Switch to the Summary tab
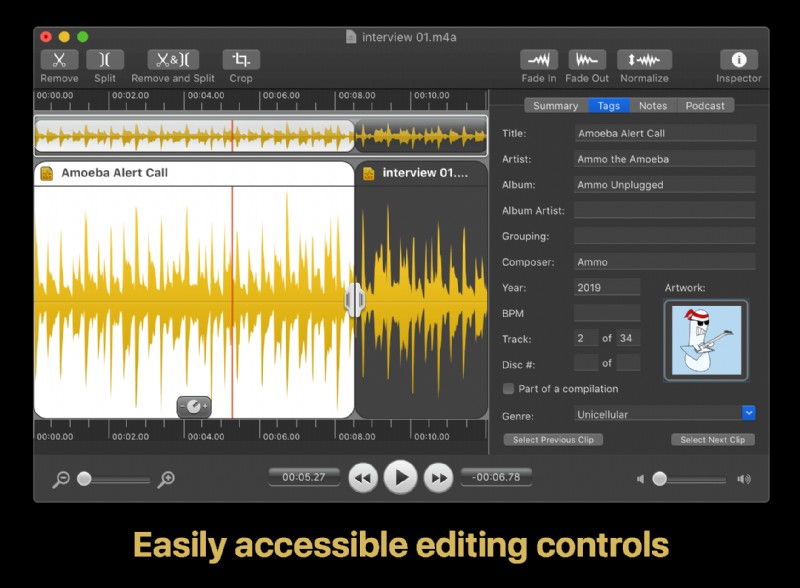 tap(554, 105)
